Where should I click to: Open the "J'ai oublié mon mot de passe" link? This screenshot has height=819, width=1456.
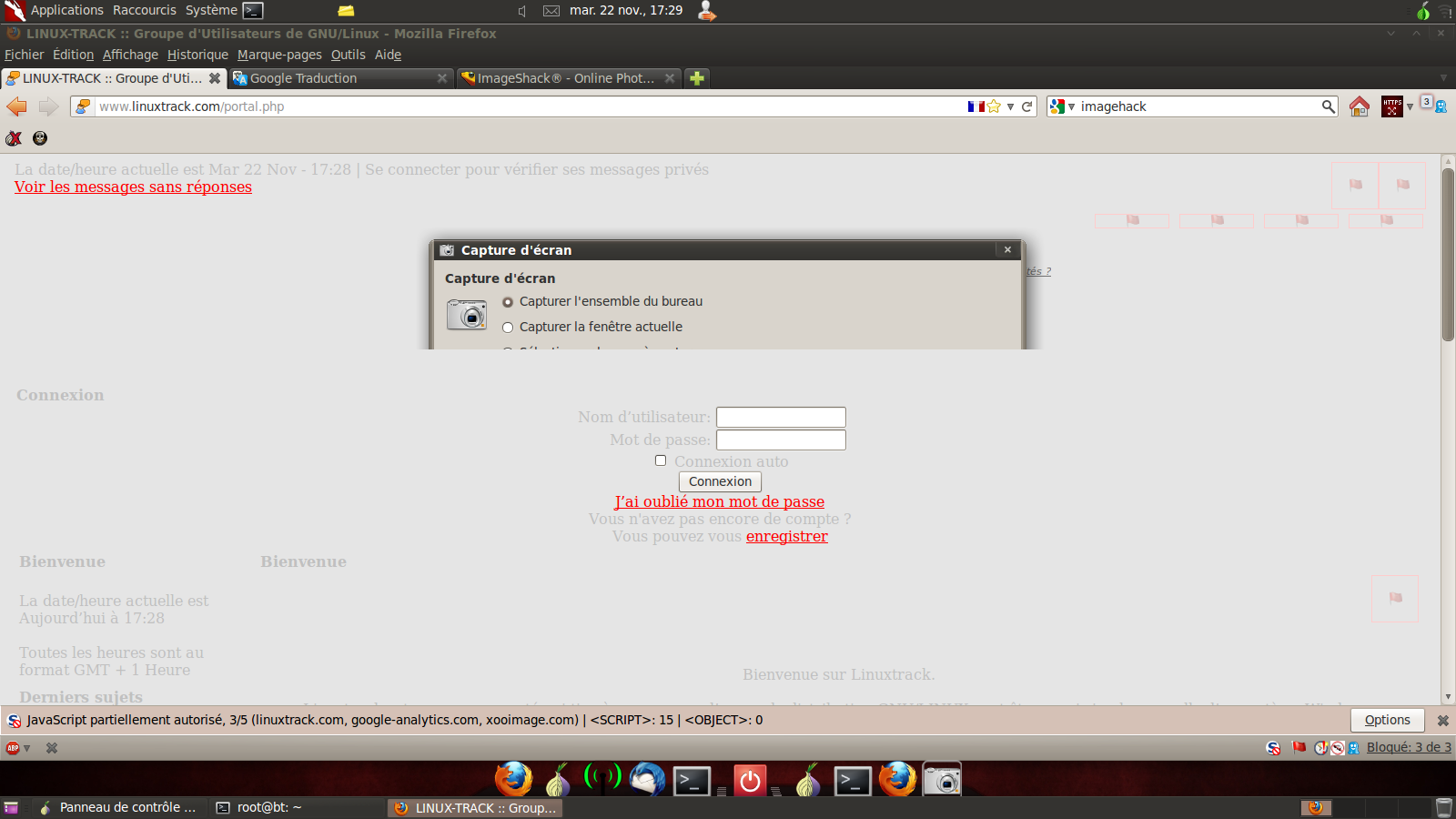[720, 501]
